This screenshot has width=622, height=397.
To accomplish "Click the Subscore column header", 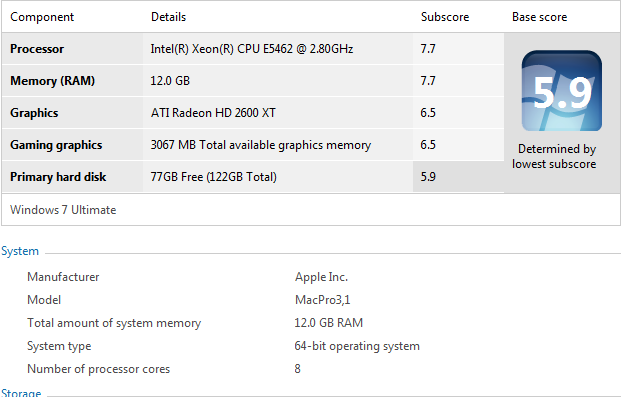I will tap(445, 17).
